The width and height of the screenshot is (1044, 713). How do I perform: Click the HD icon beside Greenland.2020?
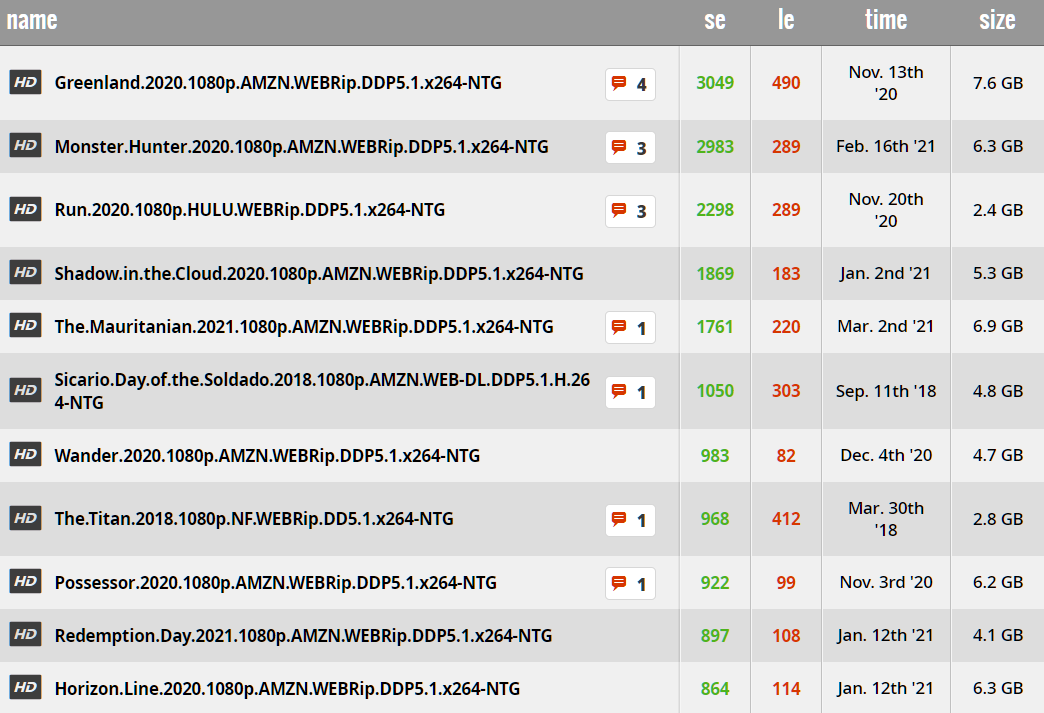(25, 83)
